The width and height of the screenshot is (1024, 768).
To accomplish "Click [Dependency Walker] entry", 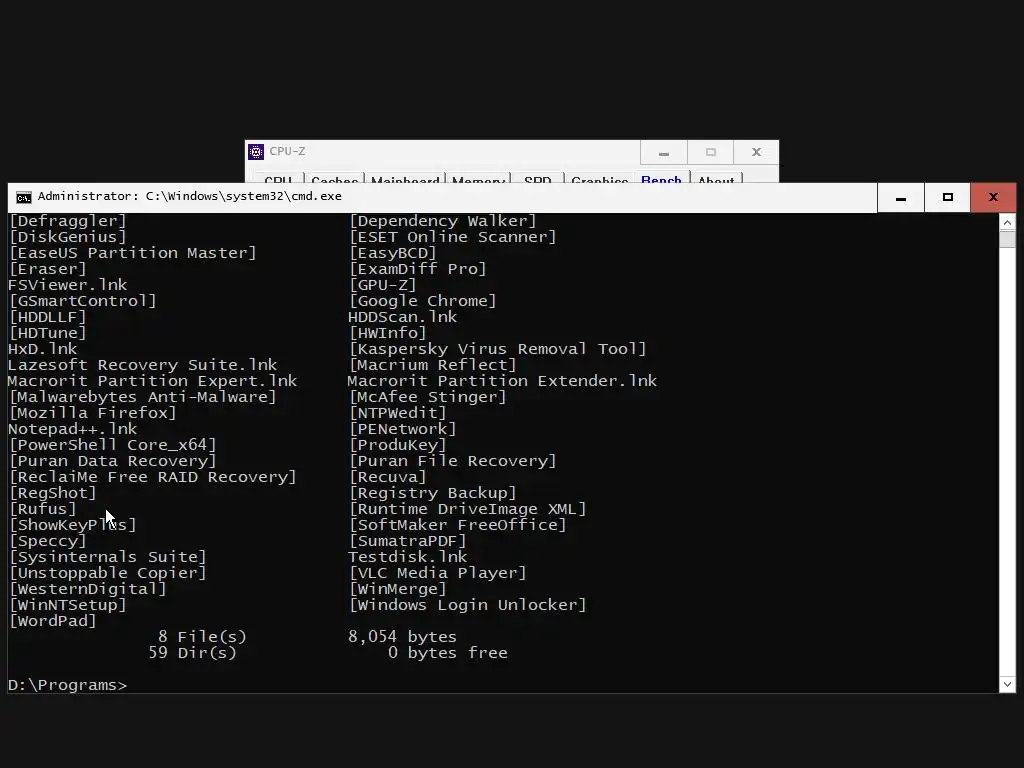I will tap(443, 221).
